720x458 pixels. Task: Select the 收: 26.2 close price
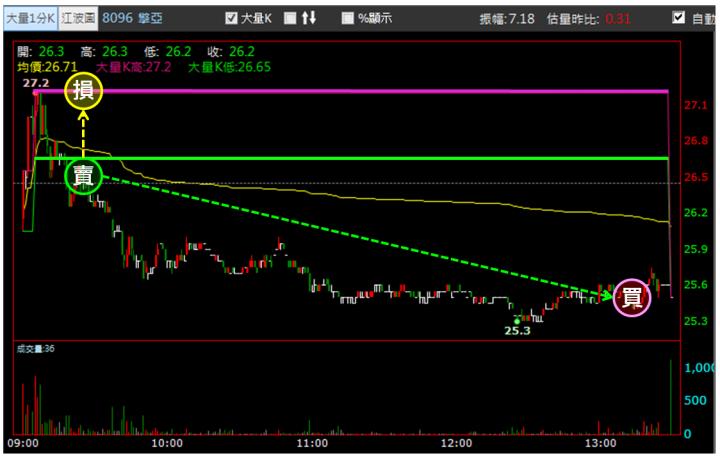[x=231, y=51]
